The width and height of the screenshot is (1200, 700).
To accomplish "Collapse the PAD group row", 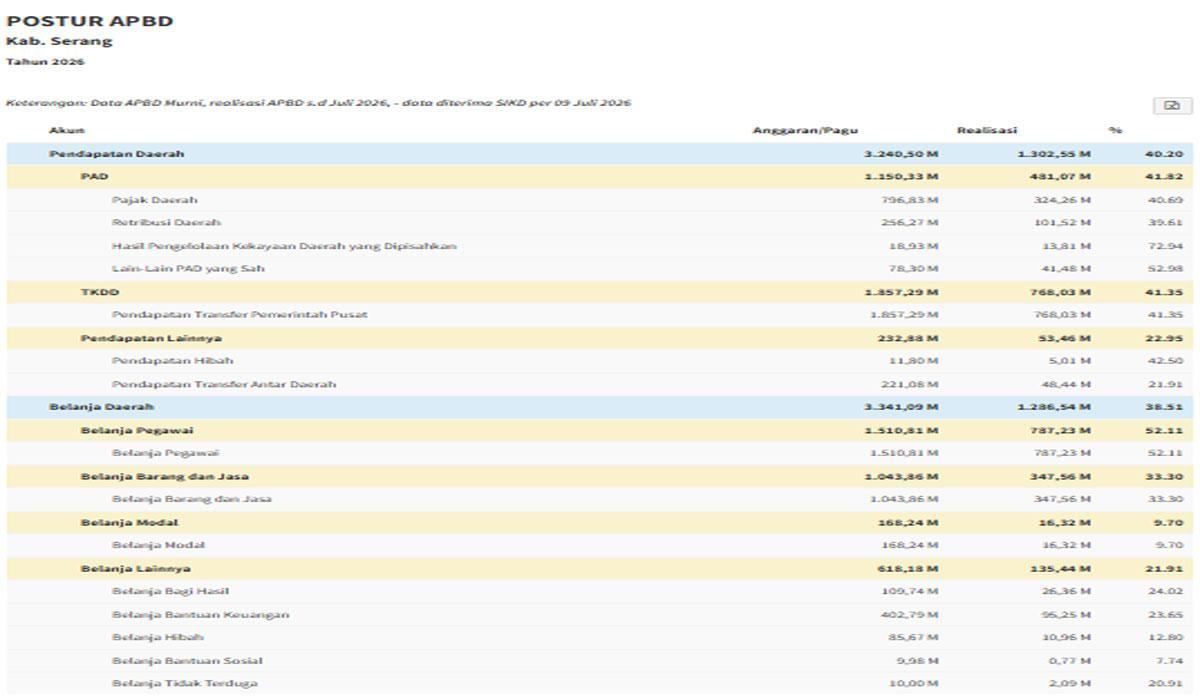I will click(x=600, y=177).
